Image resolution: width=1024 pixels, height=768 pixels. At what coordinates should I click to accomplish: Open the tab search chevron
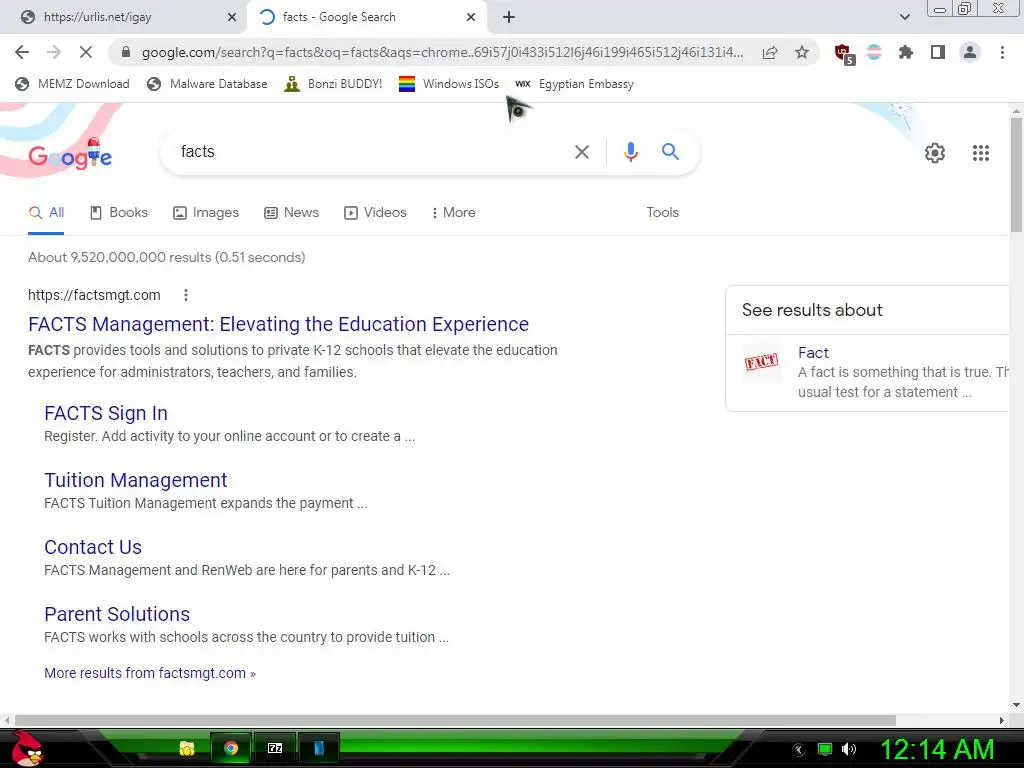point(904,17)
